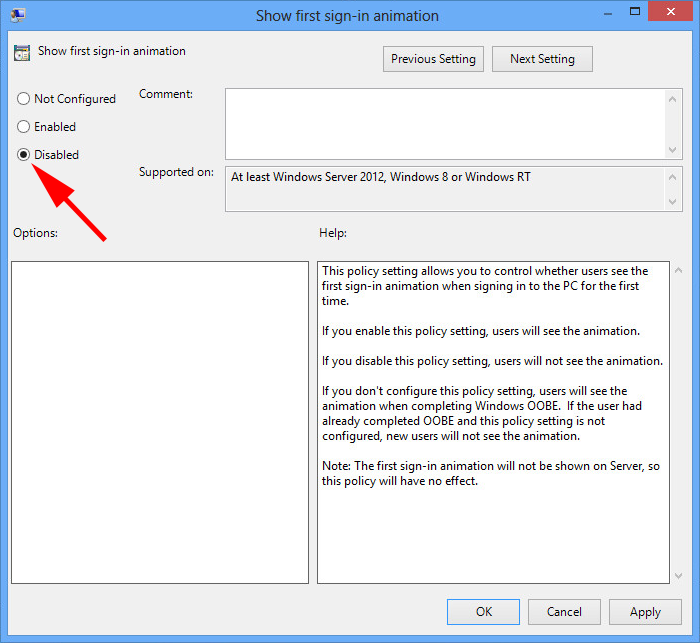Click the Help pane scroll up arrow
The image size is (700, 643).
(679, 270)
